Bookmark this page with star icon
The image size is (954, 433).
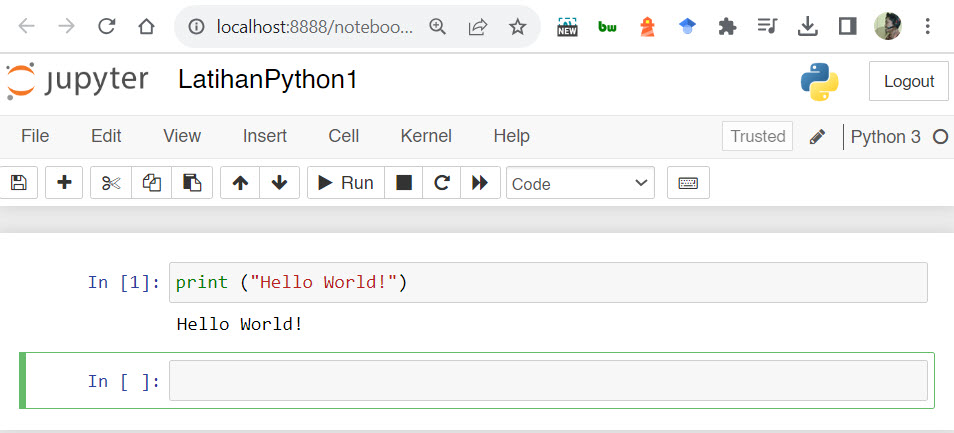pyautogui.click(x=517, y=27)
